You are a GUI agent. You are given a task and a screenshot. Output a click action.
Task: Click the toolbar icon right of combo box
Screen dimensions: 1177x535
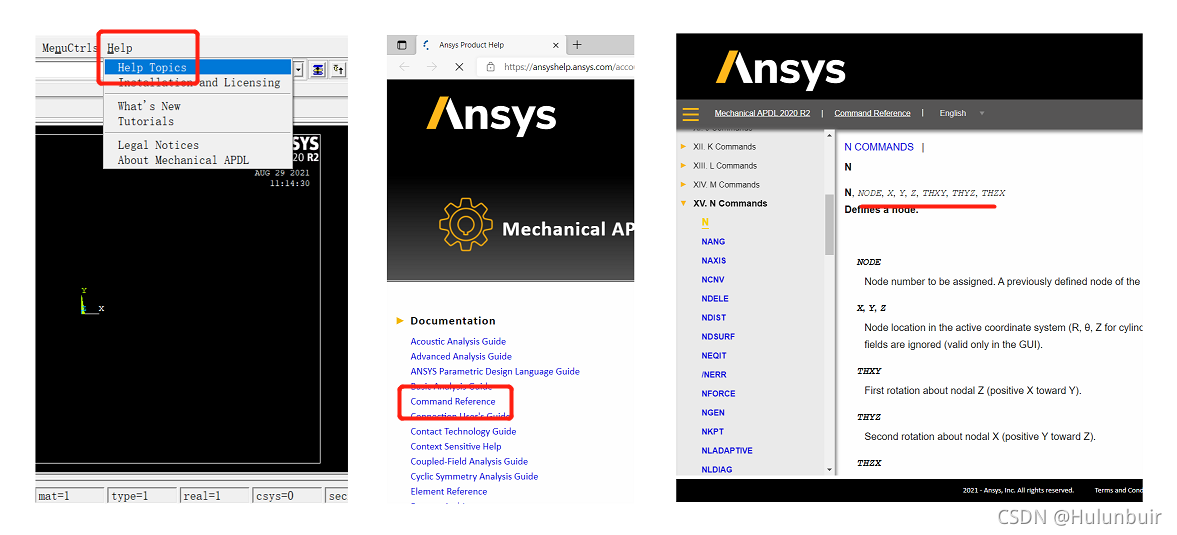pyautogui.click(x=318, y=69)
